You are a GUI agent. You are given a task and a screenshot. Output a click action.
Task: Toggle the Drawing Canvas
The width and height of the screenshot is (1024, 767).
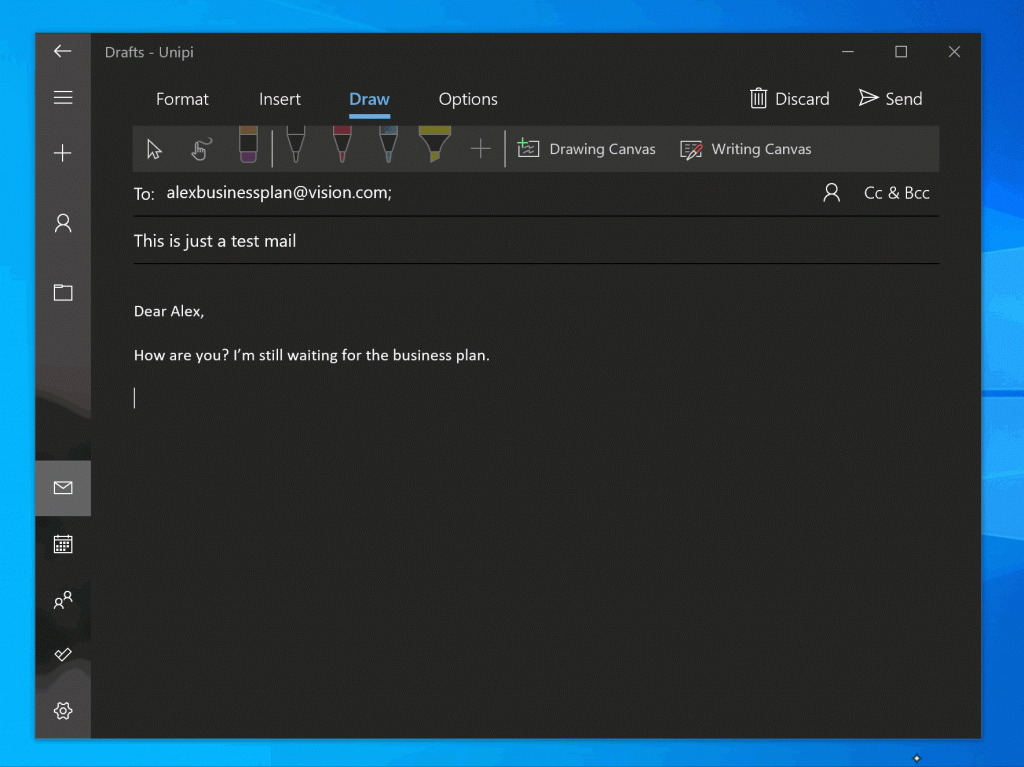(588, 148)
